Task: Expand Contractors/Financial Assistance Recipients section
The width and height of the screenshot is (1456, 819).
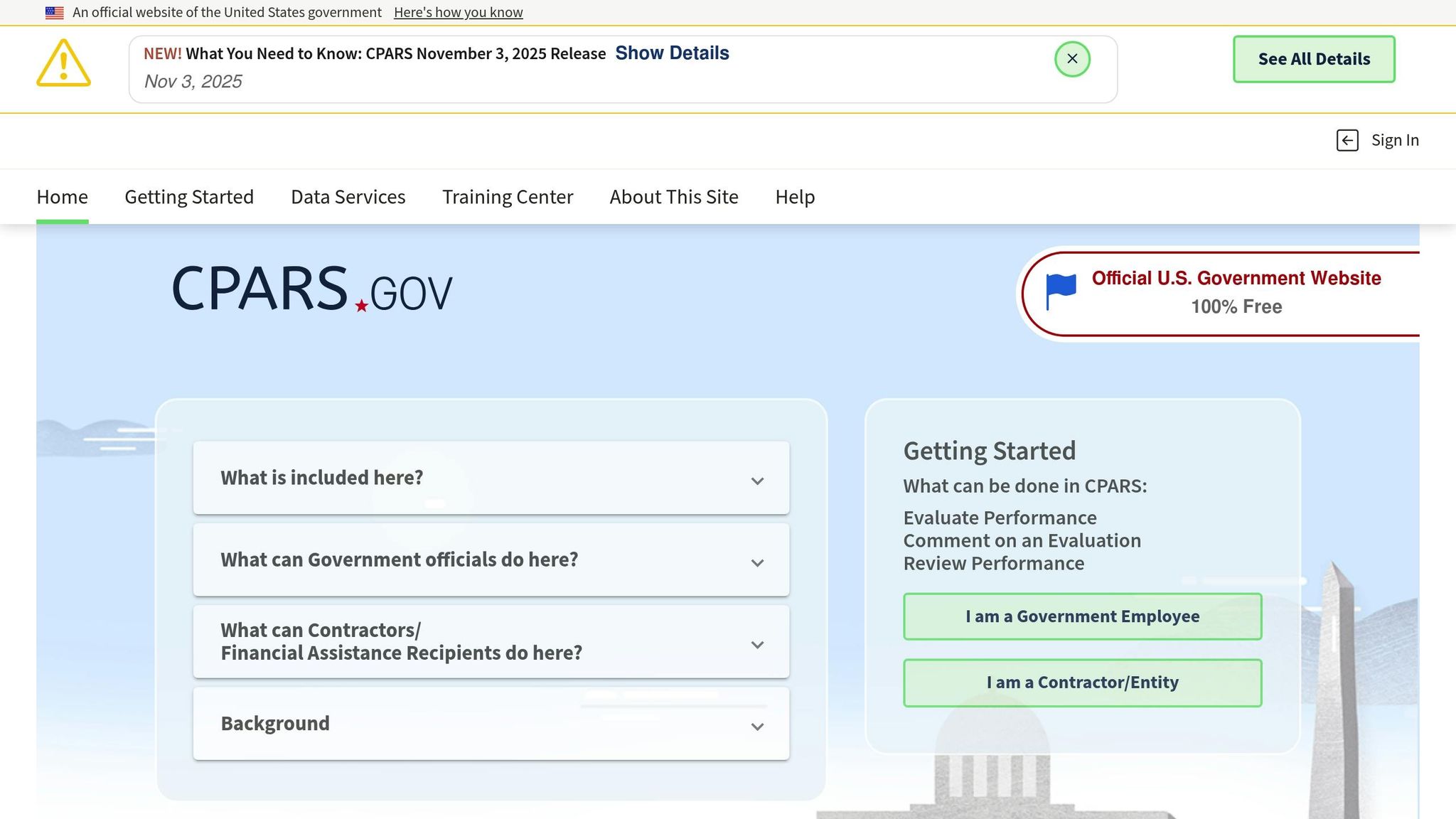Action: tap(491, 642)
